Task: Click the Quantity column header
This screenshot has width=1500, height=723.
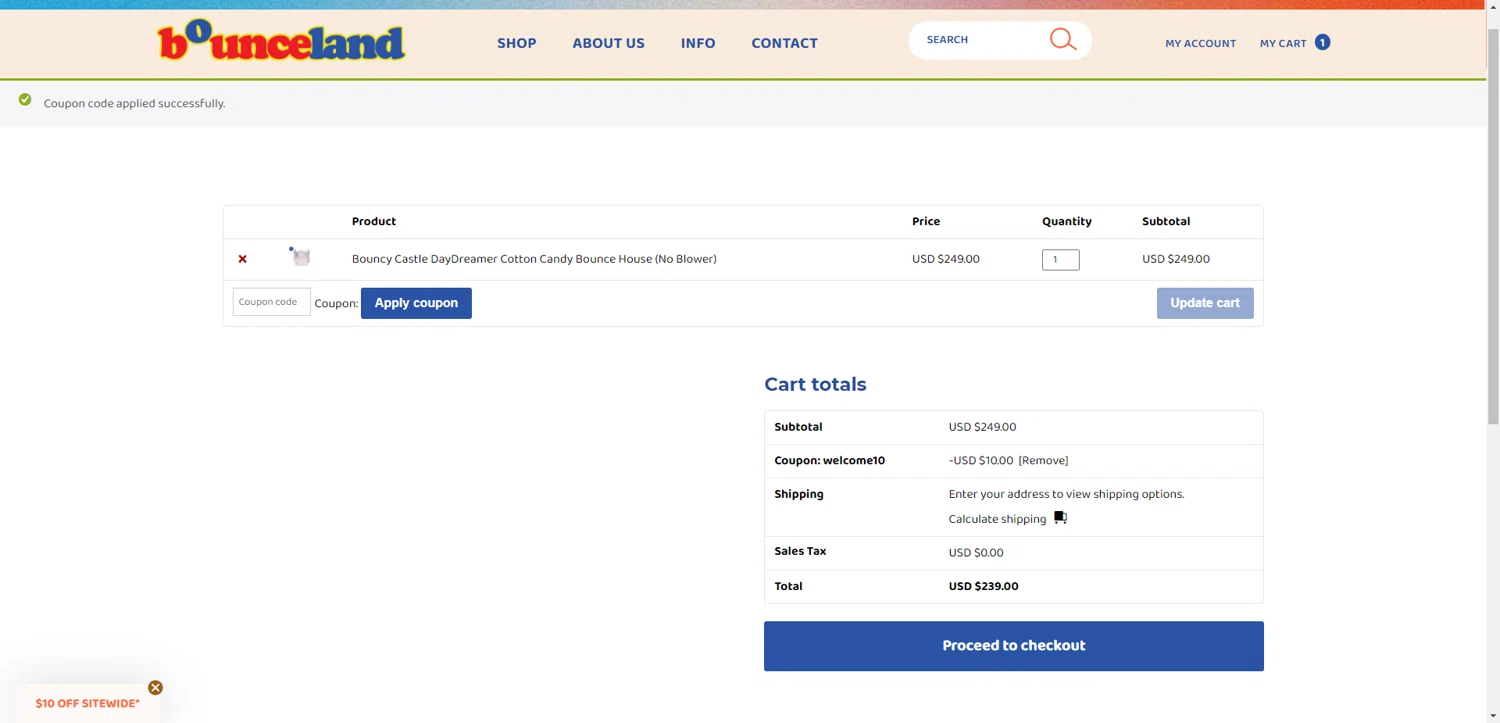Action: pyautogui.click(x=1067, y=221)
